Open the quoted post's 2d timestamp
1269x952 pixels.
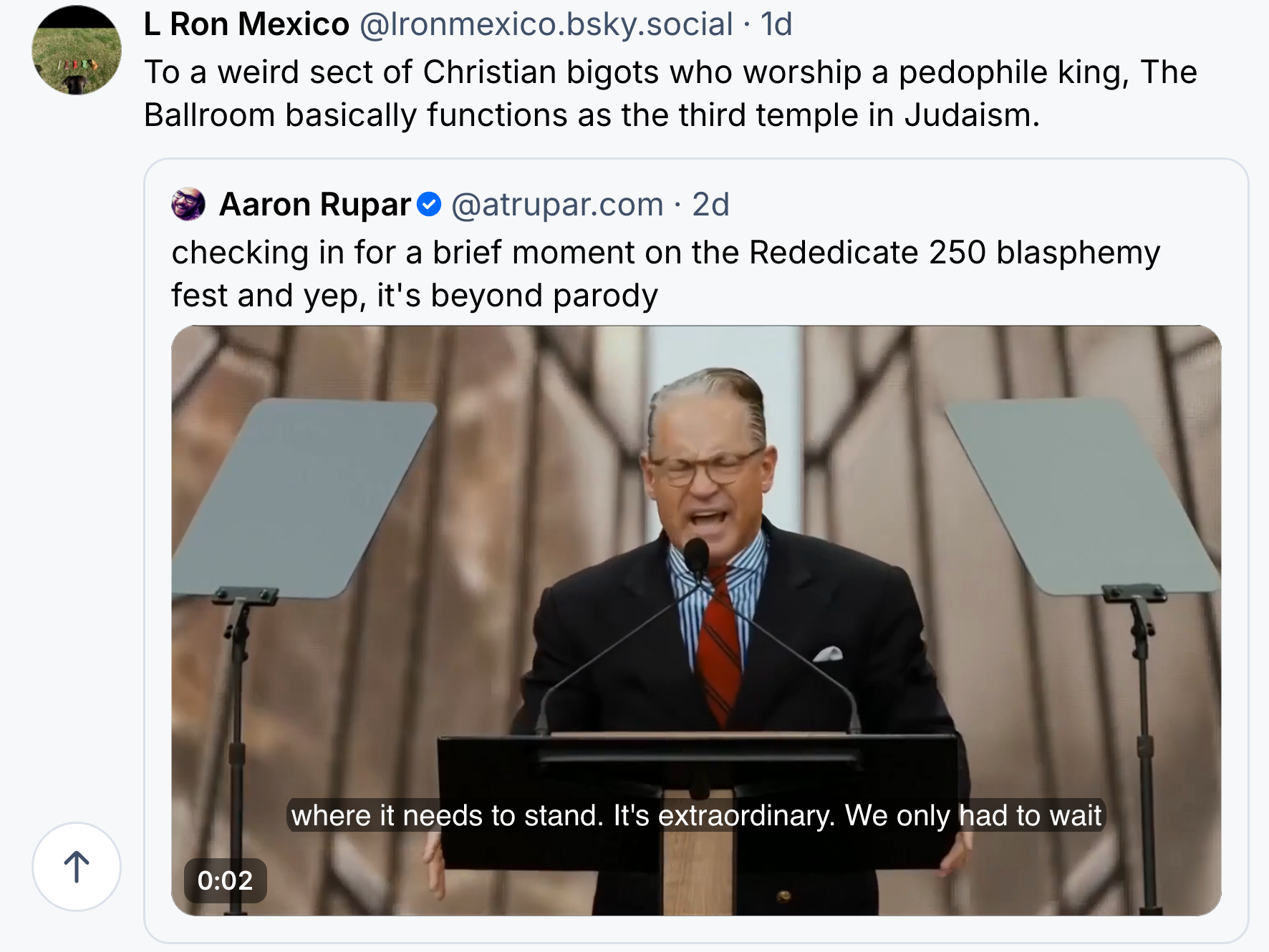(710, 205)
